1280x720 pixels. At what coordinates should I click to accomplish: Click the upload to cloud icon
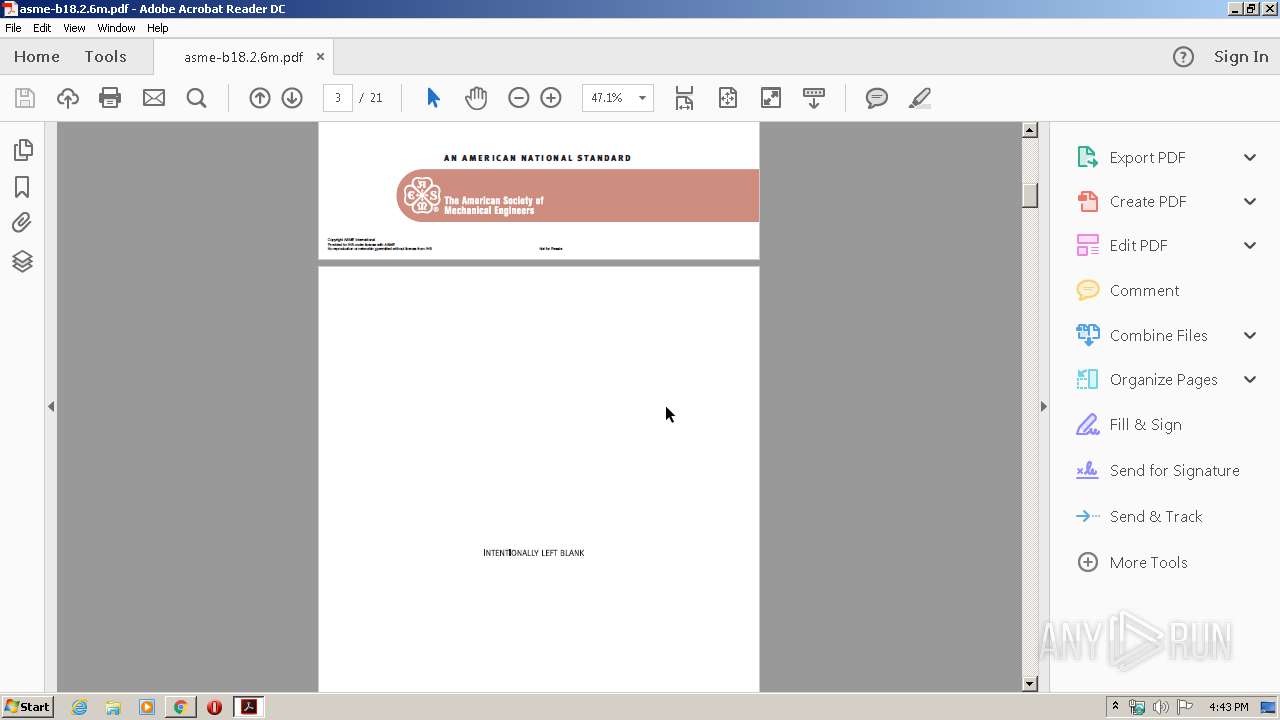coord(68,98)
